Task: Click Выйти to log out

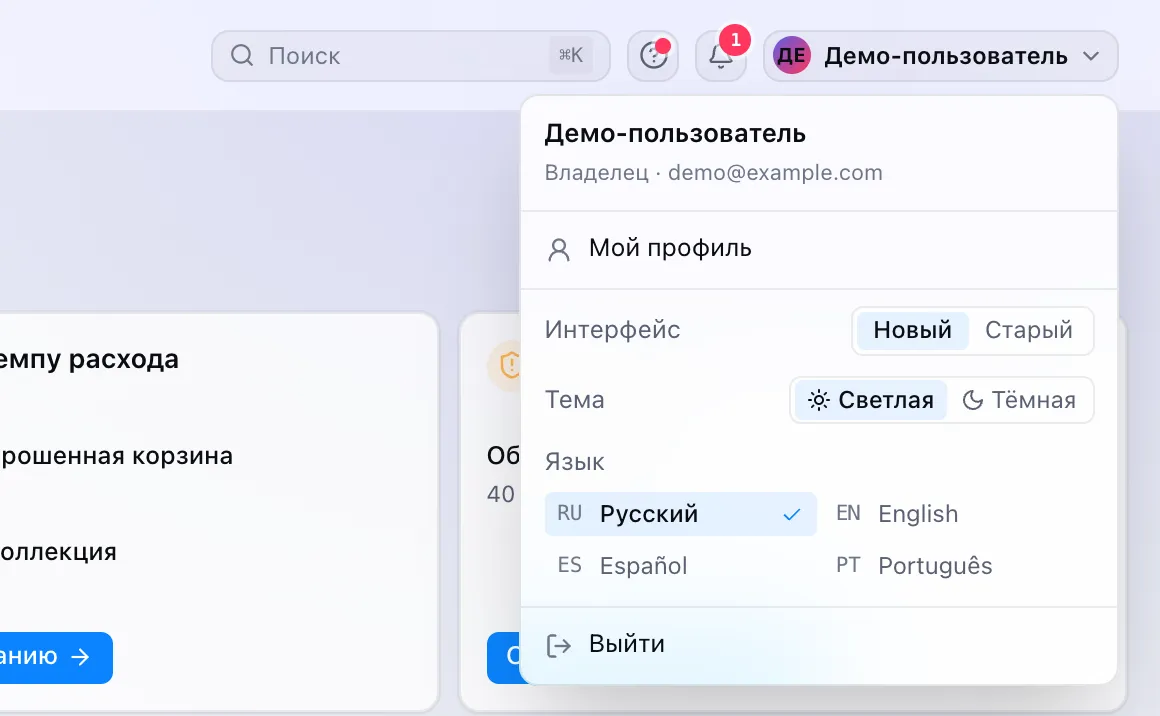Action: pyautogui.click(x=819, y=645)
